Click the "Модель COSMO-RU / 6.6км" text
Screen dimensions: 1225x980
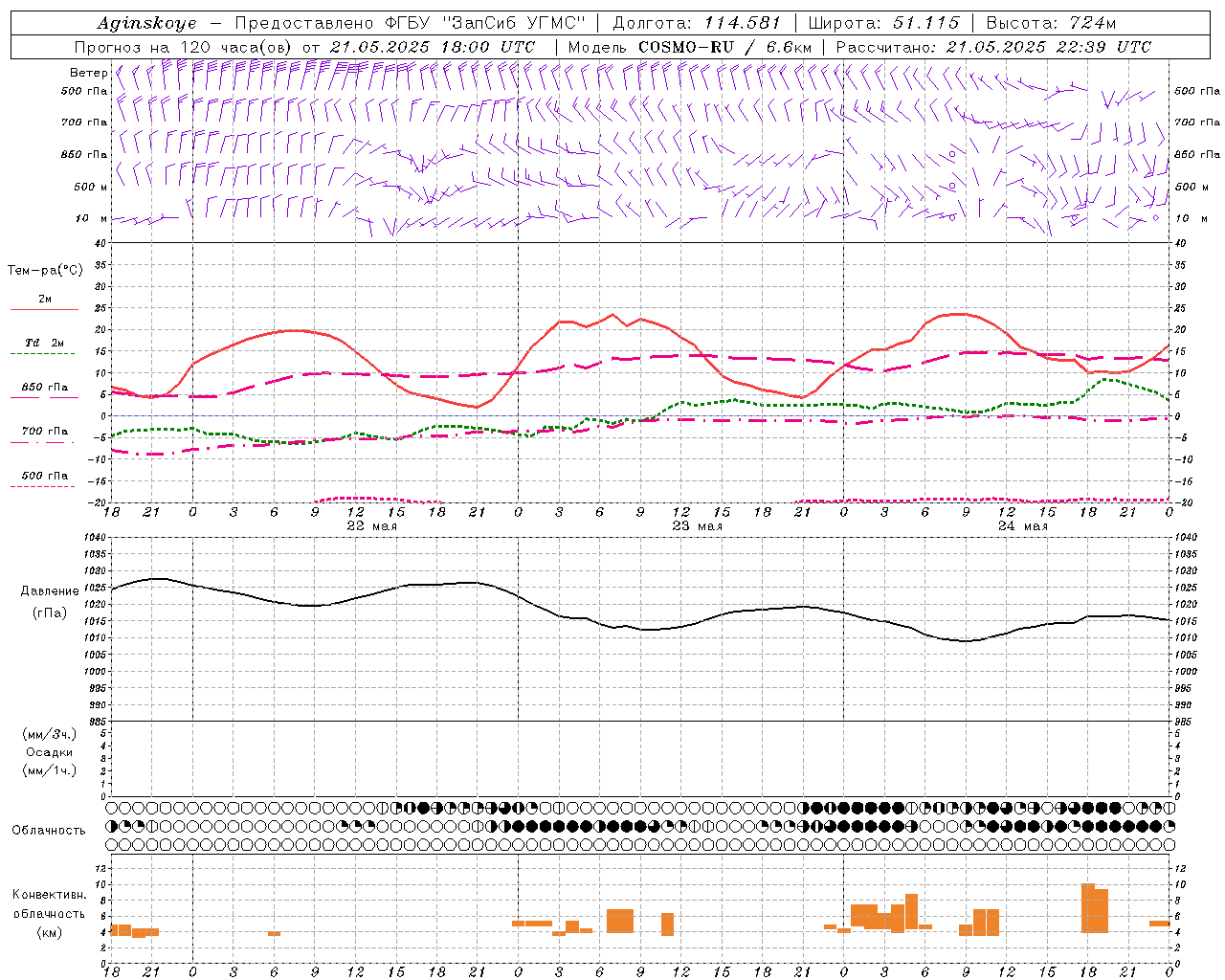[x=690, y=47]
